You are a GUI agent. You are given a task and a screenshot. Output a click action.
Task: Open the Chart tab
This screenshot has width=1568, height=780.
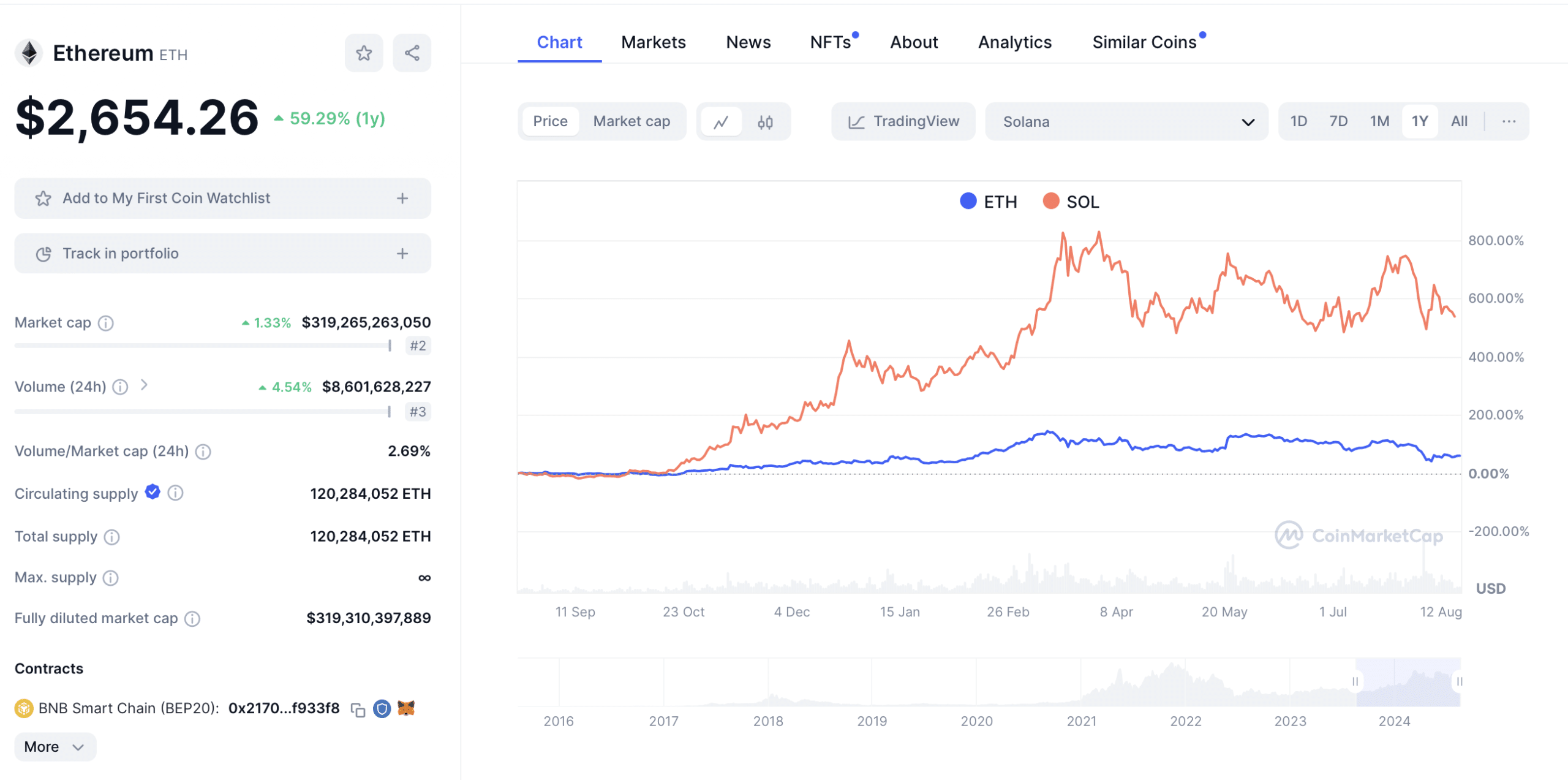coord(559,42)
